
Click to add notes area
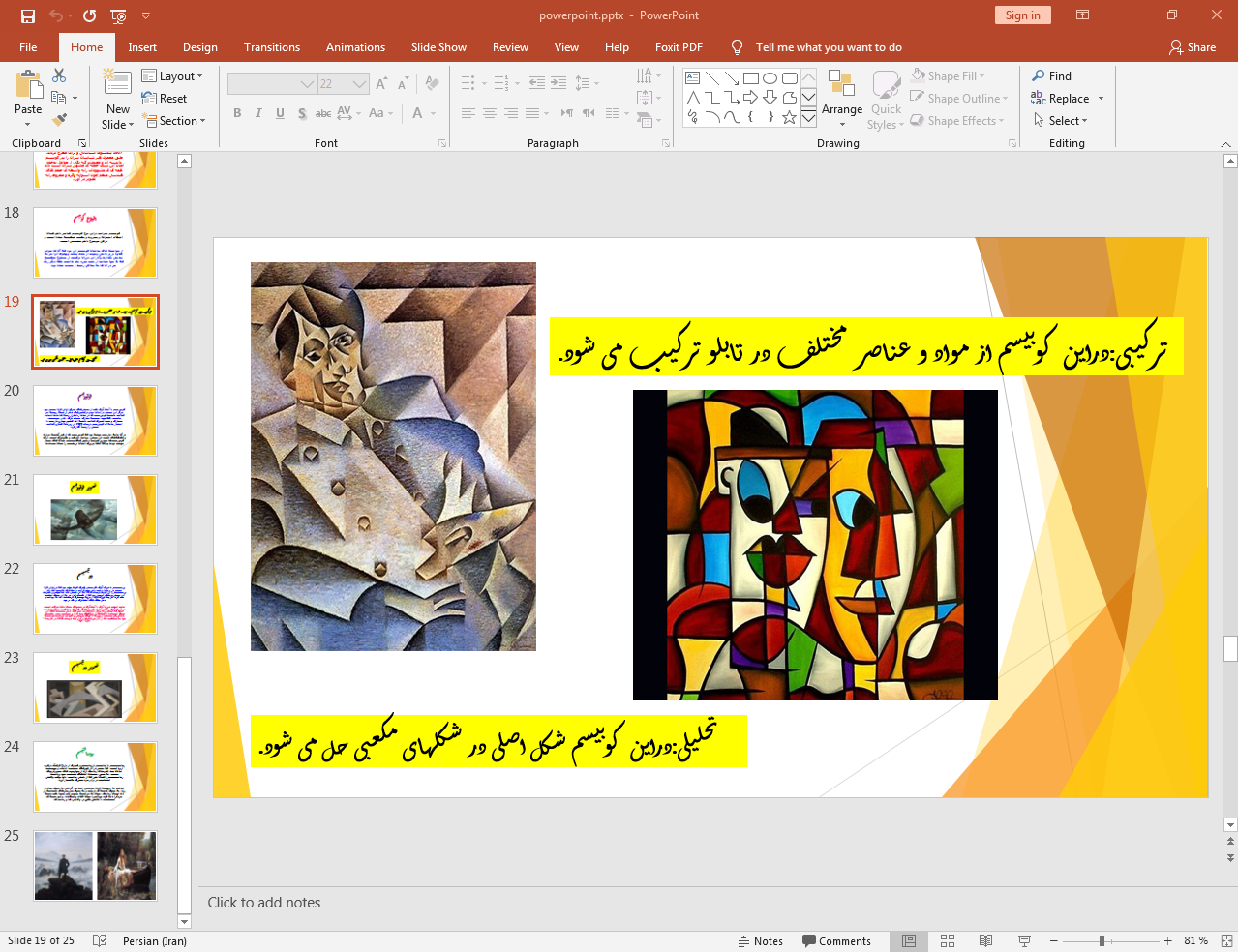point(264,903)
